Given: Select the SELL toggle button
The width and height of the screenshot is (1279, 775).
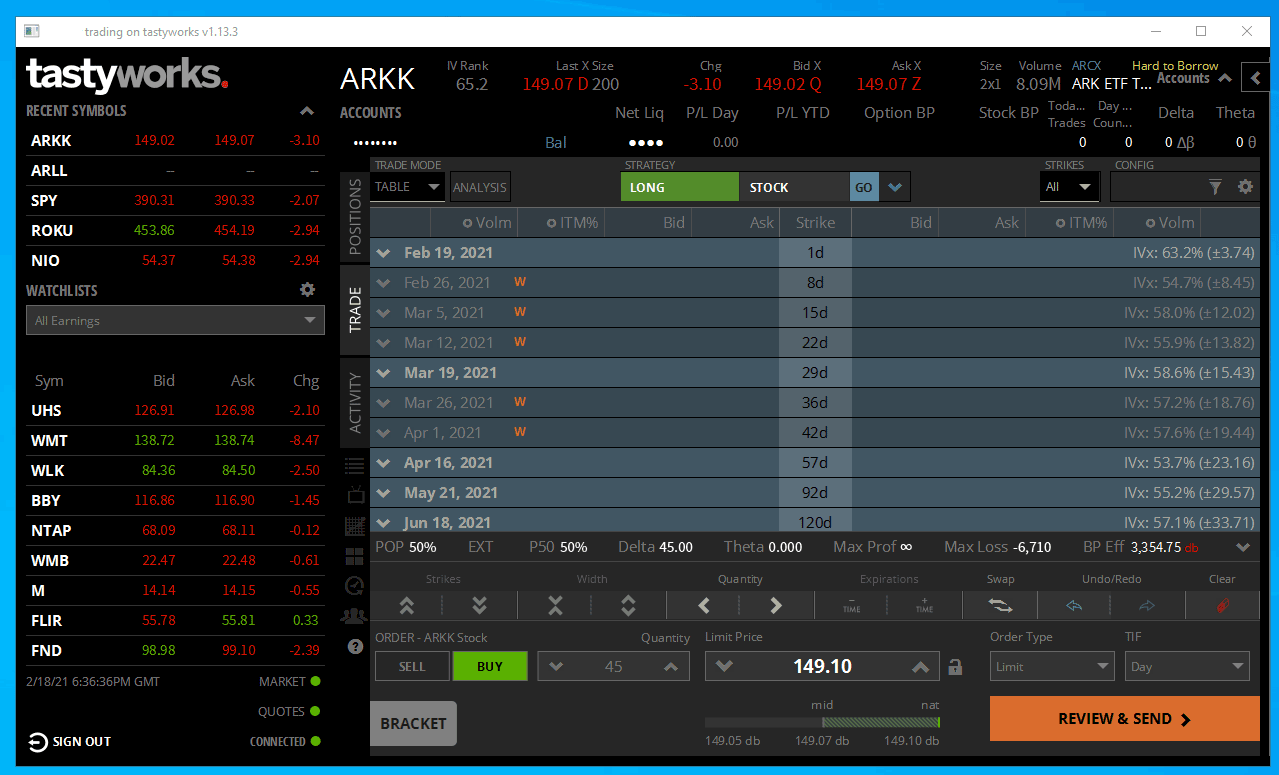Looking at the screenshot, I should [x=412, y=666].
